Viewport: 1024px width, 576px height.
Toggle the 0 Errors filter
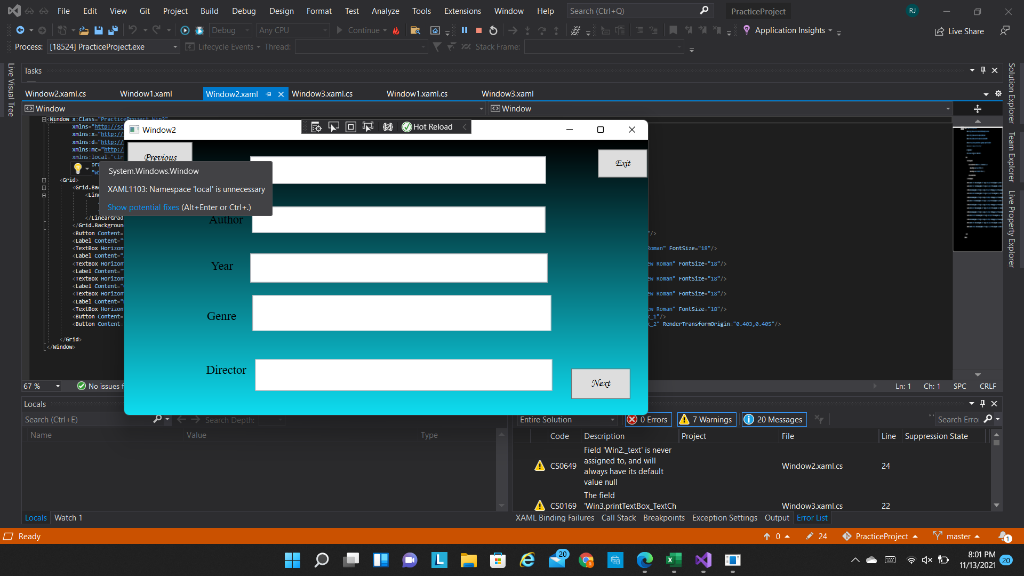tap(648, 420)
